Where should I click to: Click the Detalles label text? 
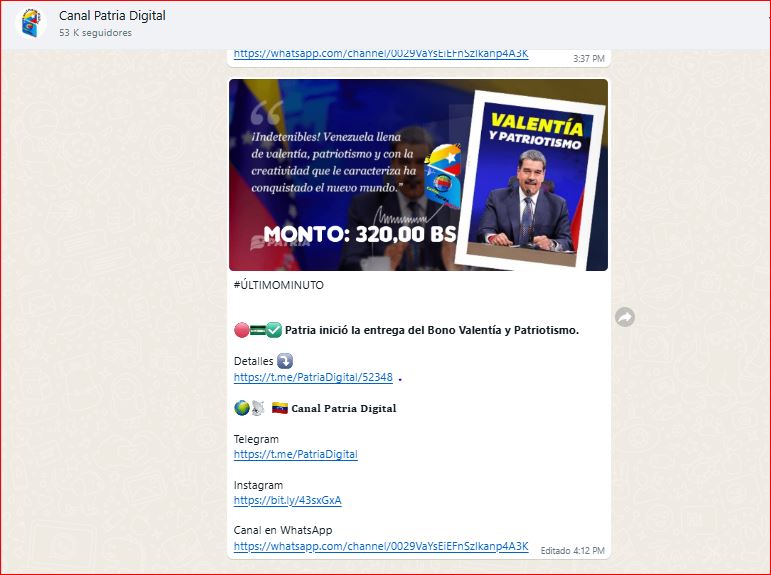pyautogui.click(x=253, y=361)
